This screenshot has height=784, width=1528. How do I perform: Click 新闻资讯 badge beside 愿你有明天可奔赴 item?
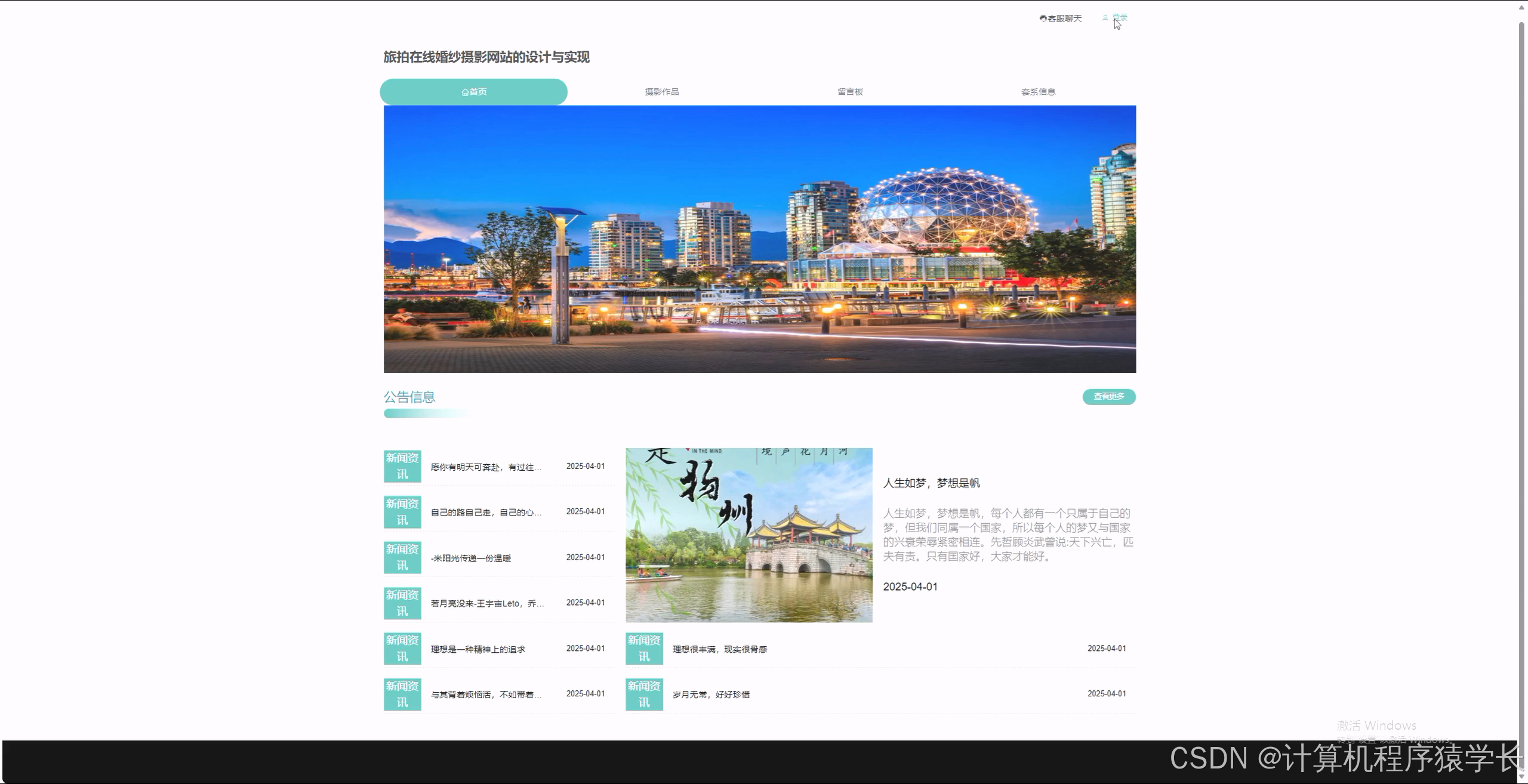tap(402, 466)
